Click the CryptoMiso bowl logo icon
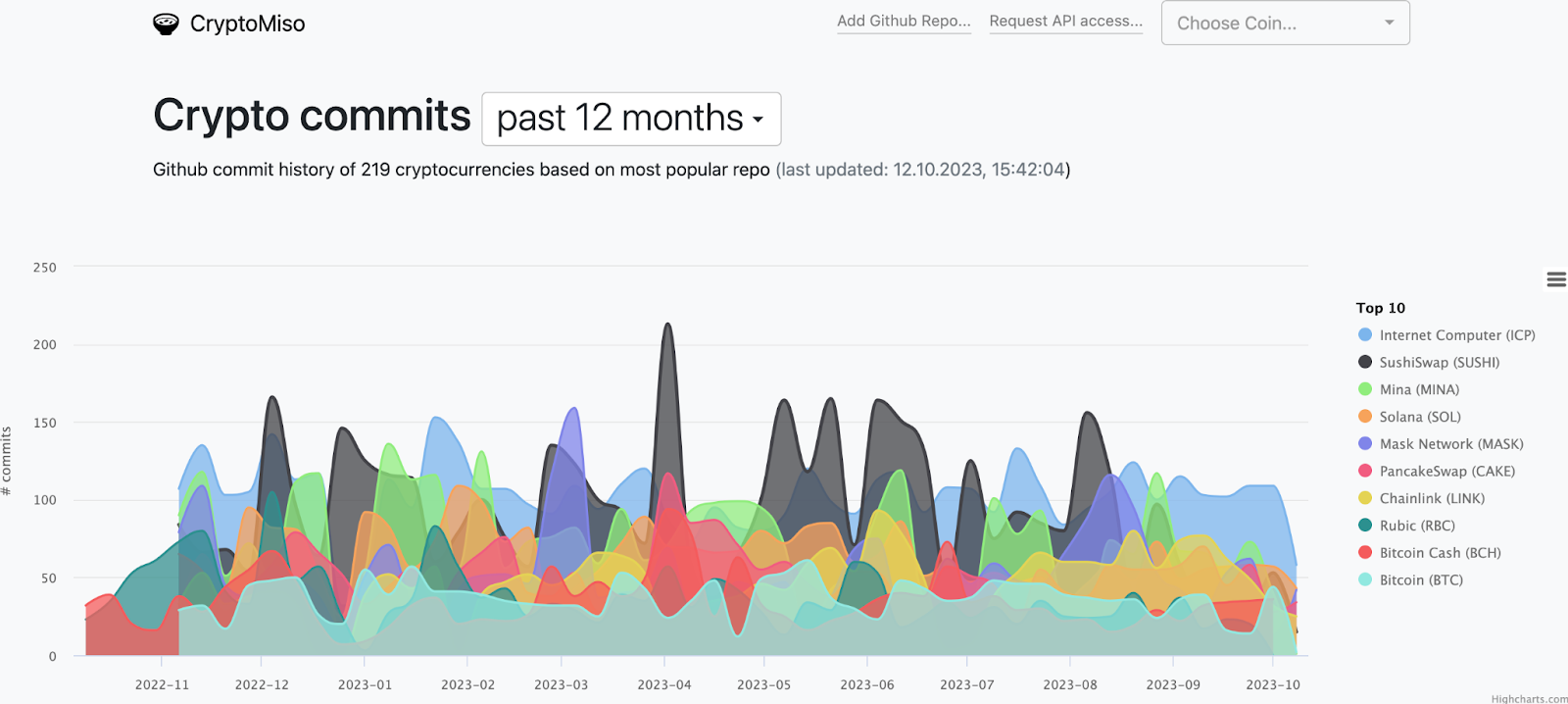The height and width of the screenshot is (704, 1568). click(x=166, y=25)
